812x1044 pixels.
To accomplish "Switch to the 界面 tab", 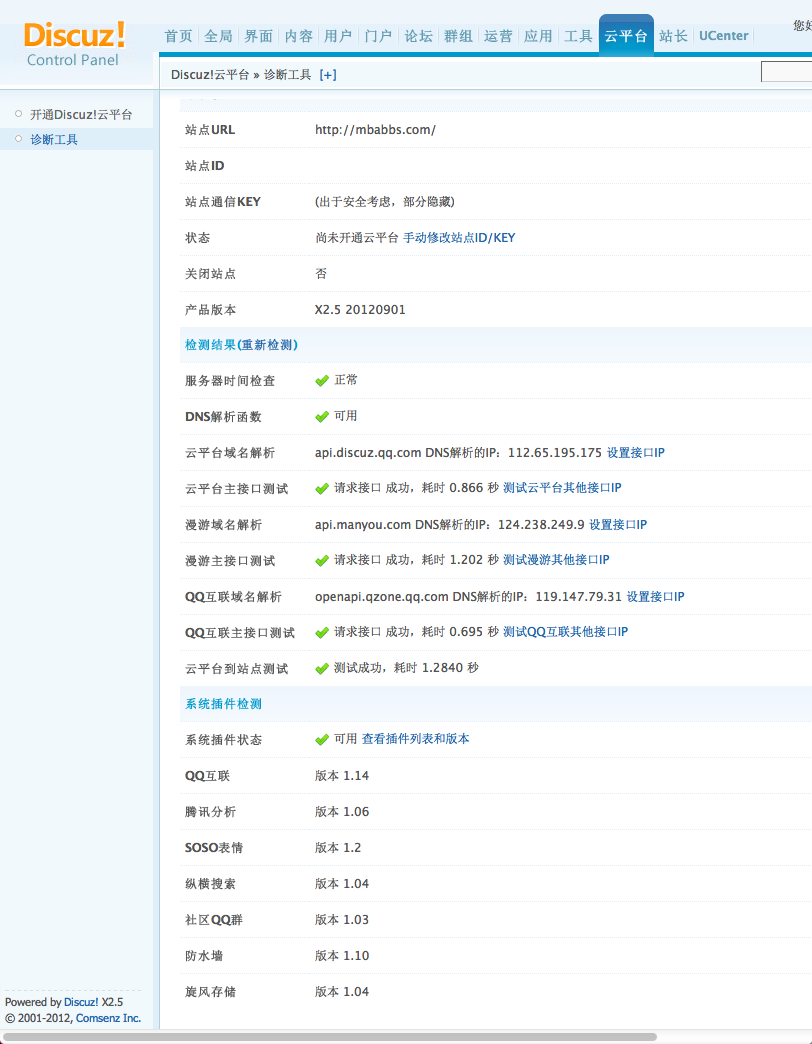I will [258, 36].
